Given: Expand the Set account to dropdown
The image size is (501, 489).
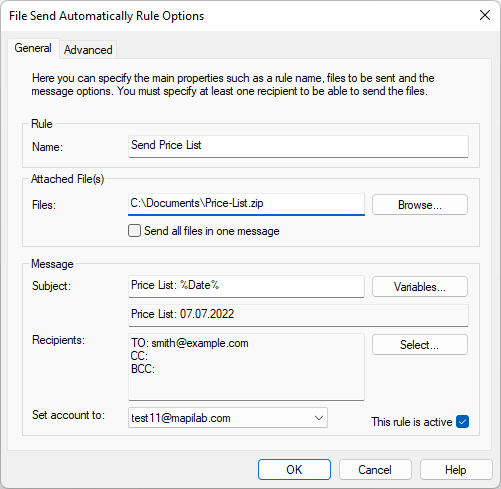Looking at the screenshot, I should (228, 418).
